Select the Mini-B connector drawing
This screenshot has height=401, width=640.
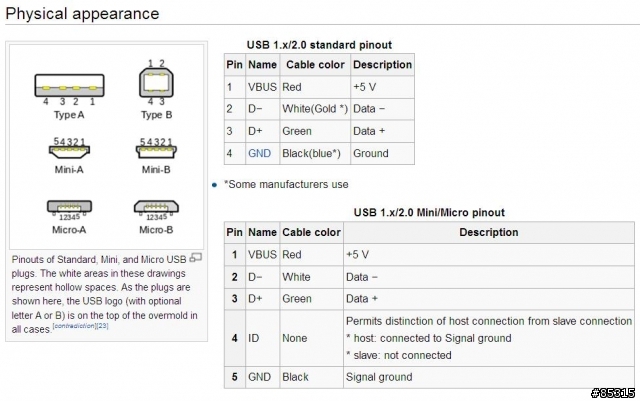156,152
